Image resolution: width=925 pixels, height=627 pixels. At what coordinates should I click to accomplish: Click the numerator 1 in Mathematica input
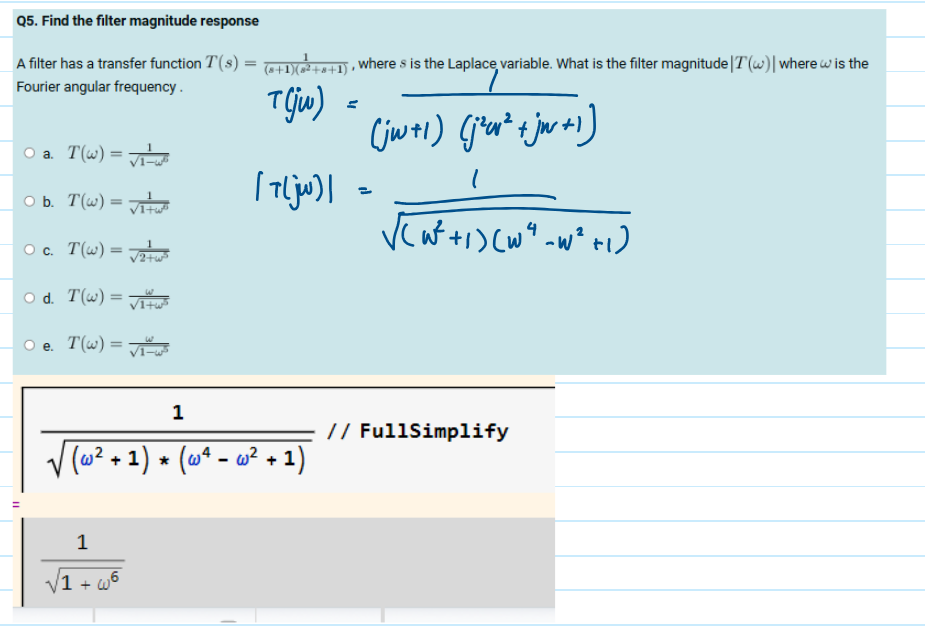coord(178,411)
